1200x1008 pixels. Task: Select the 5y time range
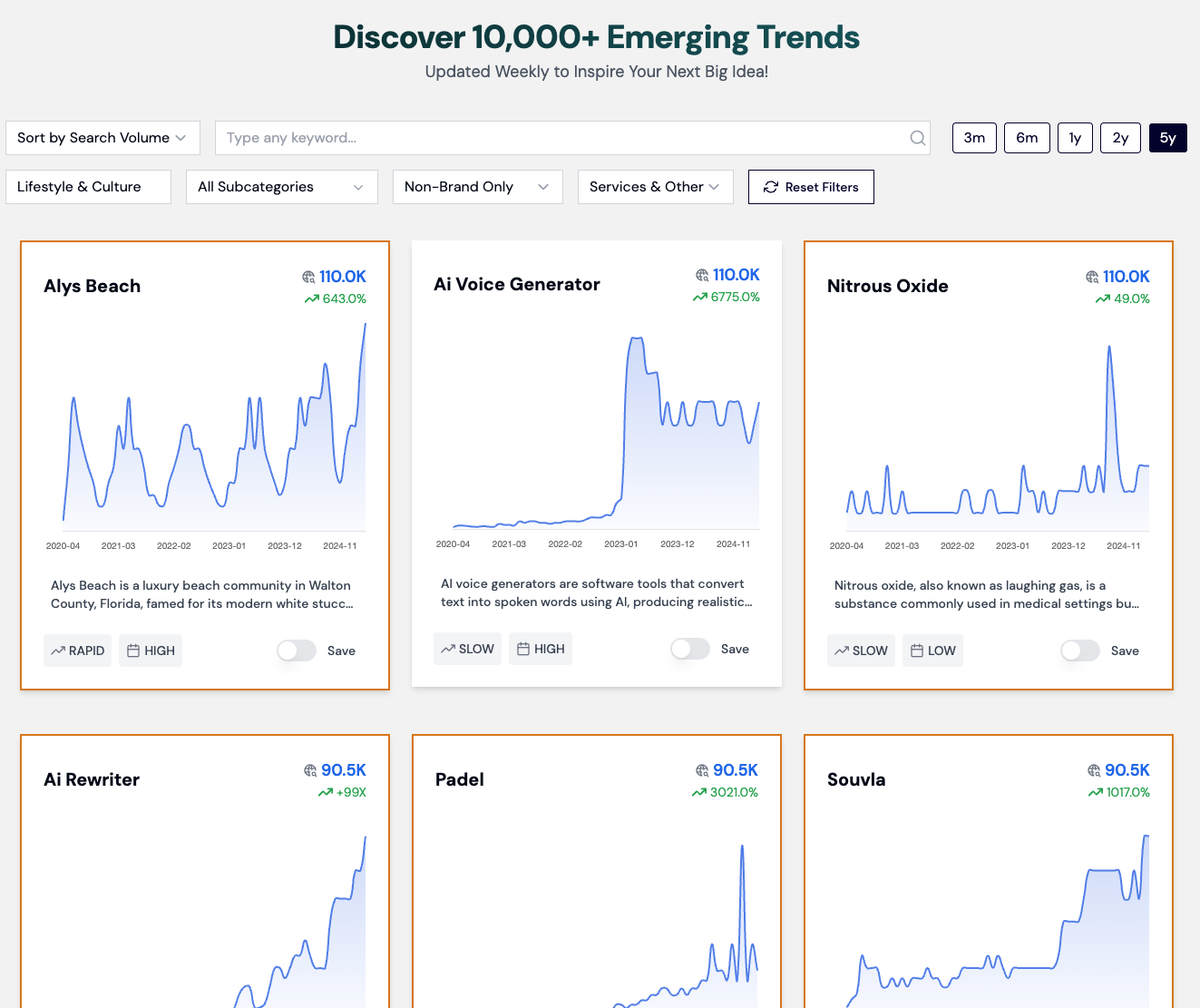tap(1168, 138)
